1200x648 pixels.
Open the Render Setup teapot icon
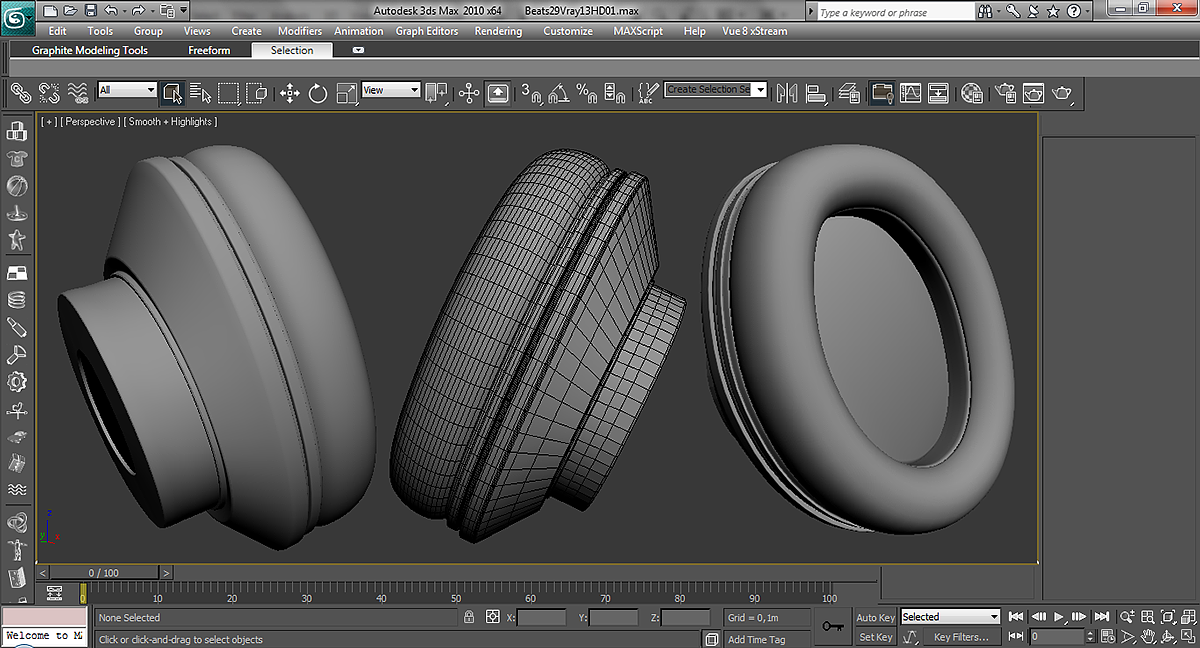point(1006,93)
